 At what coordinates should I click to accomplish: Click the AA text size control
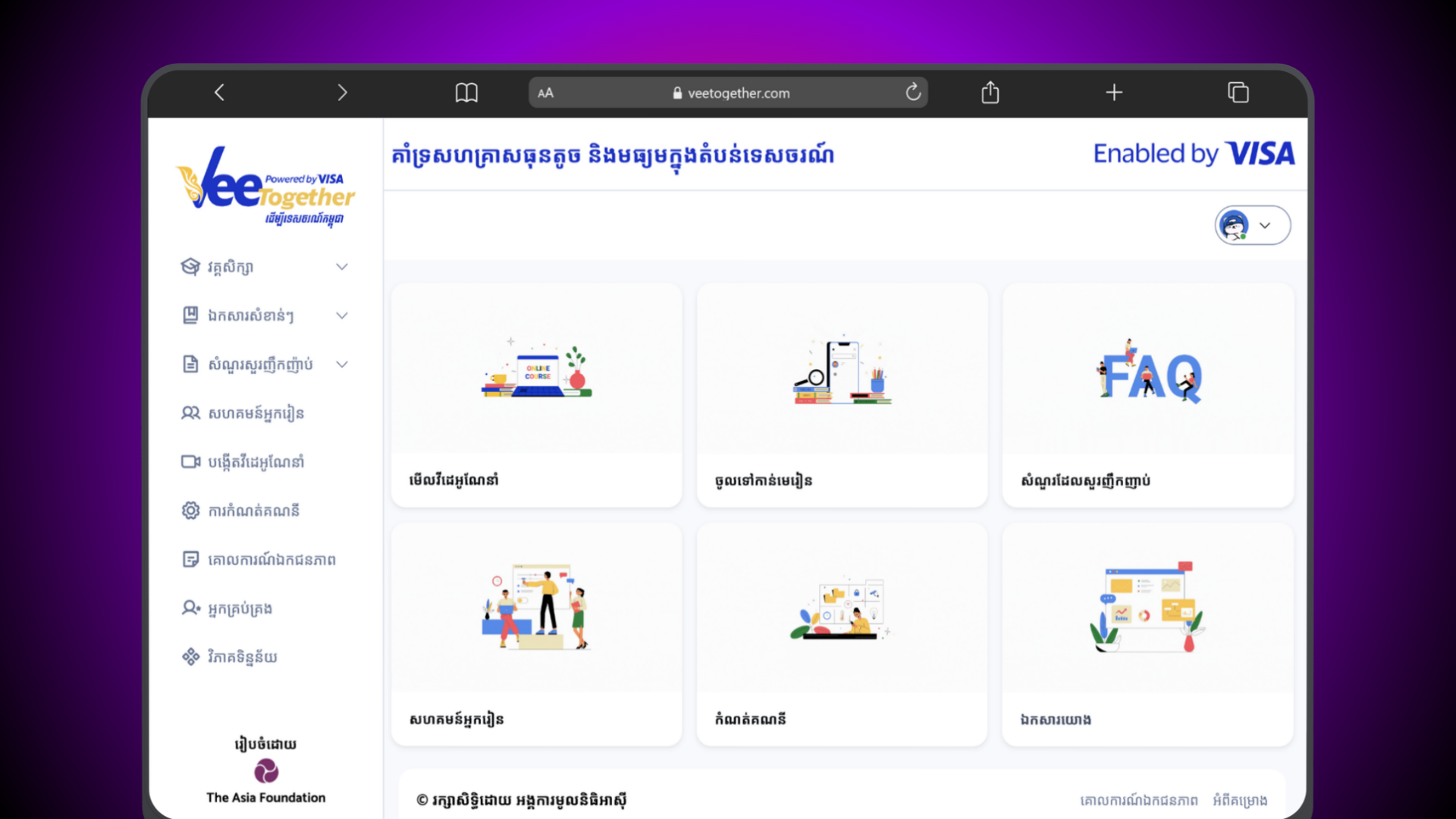tap(545, 93)
